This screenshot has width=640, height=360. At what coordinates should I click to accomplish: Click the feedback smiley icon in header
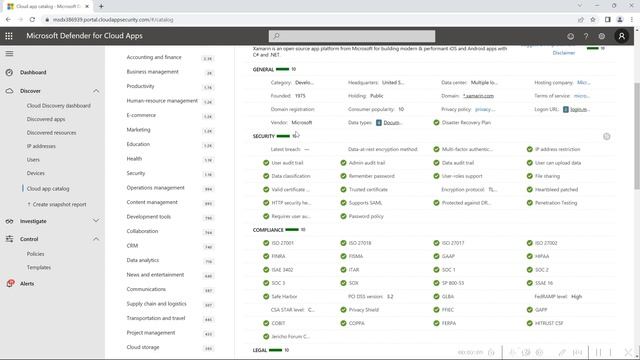(x=570, y=36)
